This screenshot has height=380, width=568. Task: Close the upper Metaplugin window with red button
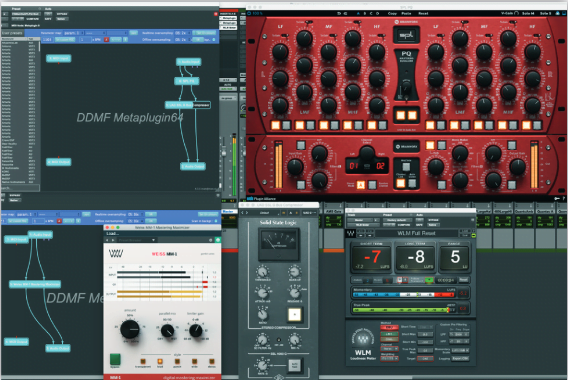point(215,14)
